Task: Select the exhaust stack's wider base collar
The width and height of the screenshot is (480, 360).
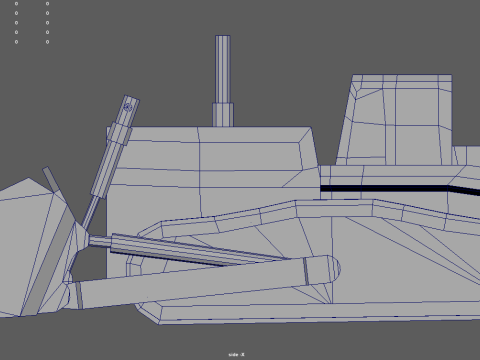Action: pyautogui.click(x=223, y=115)
